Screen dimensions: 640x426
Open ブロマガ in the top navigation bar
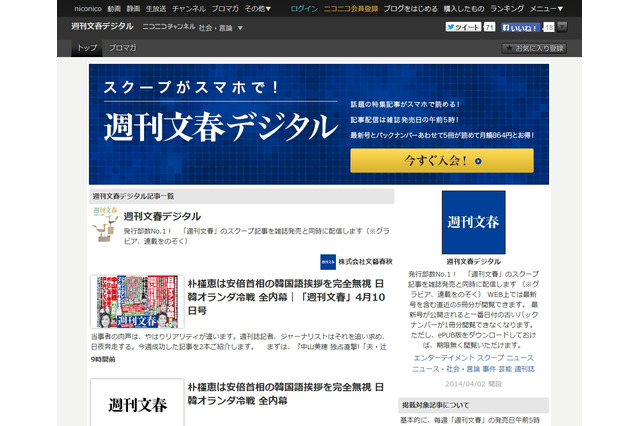[225, 9]
